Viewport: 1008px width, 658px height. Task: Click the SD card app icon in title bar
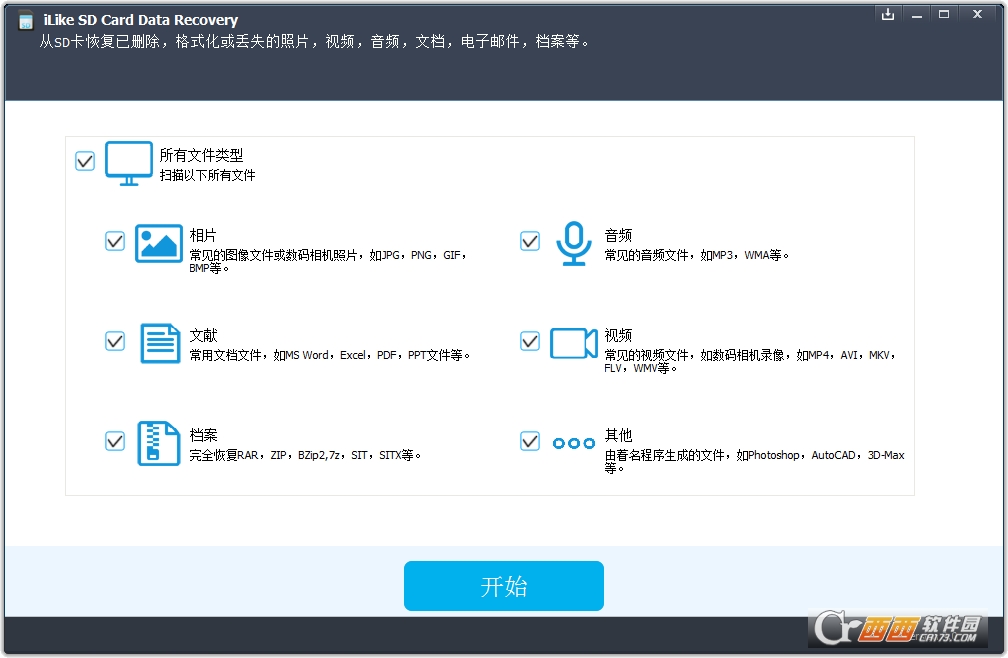click(x=26, y=21)
